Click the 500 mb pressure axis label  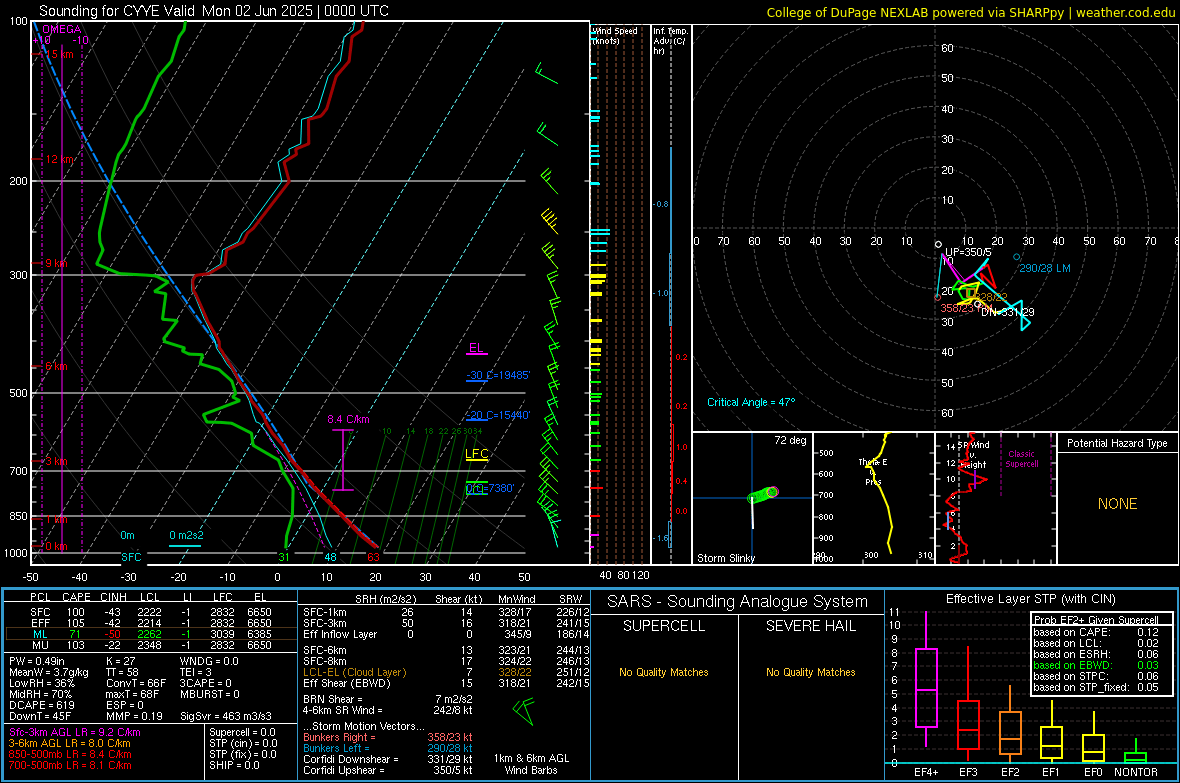click(18, 393)
